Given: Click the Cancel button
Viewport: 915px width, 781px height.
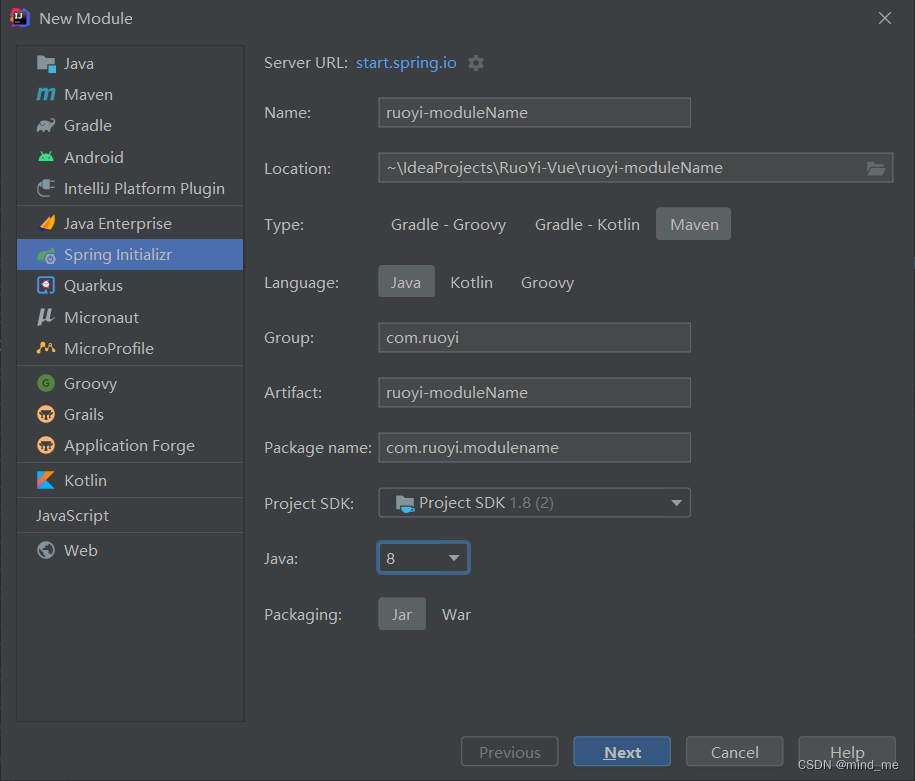Looking at the screenshot, I should [735, 752].
